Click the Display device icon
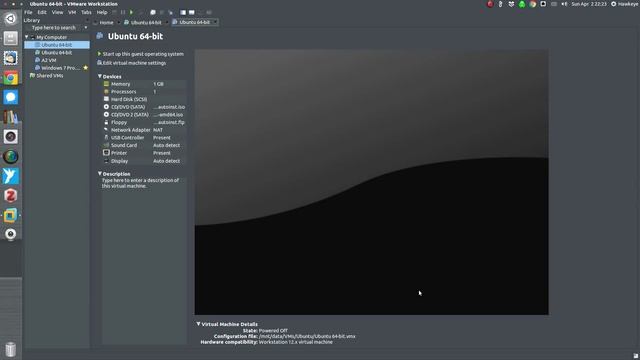This screenshot has height=360, width=640. (106, 161)
